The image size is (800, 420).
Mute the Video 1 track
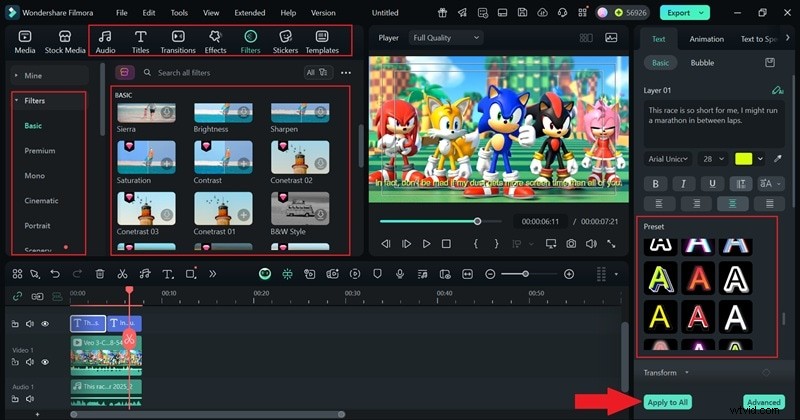(x=30, y=362)
